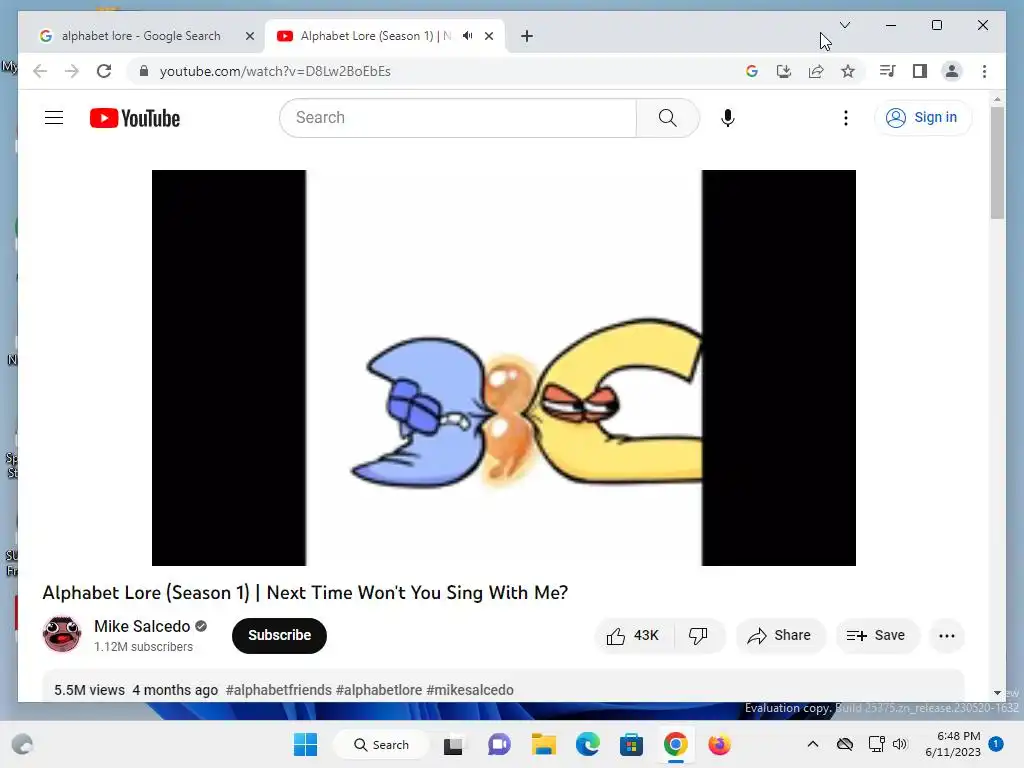Share this page from the address bar

point(816,71)
